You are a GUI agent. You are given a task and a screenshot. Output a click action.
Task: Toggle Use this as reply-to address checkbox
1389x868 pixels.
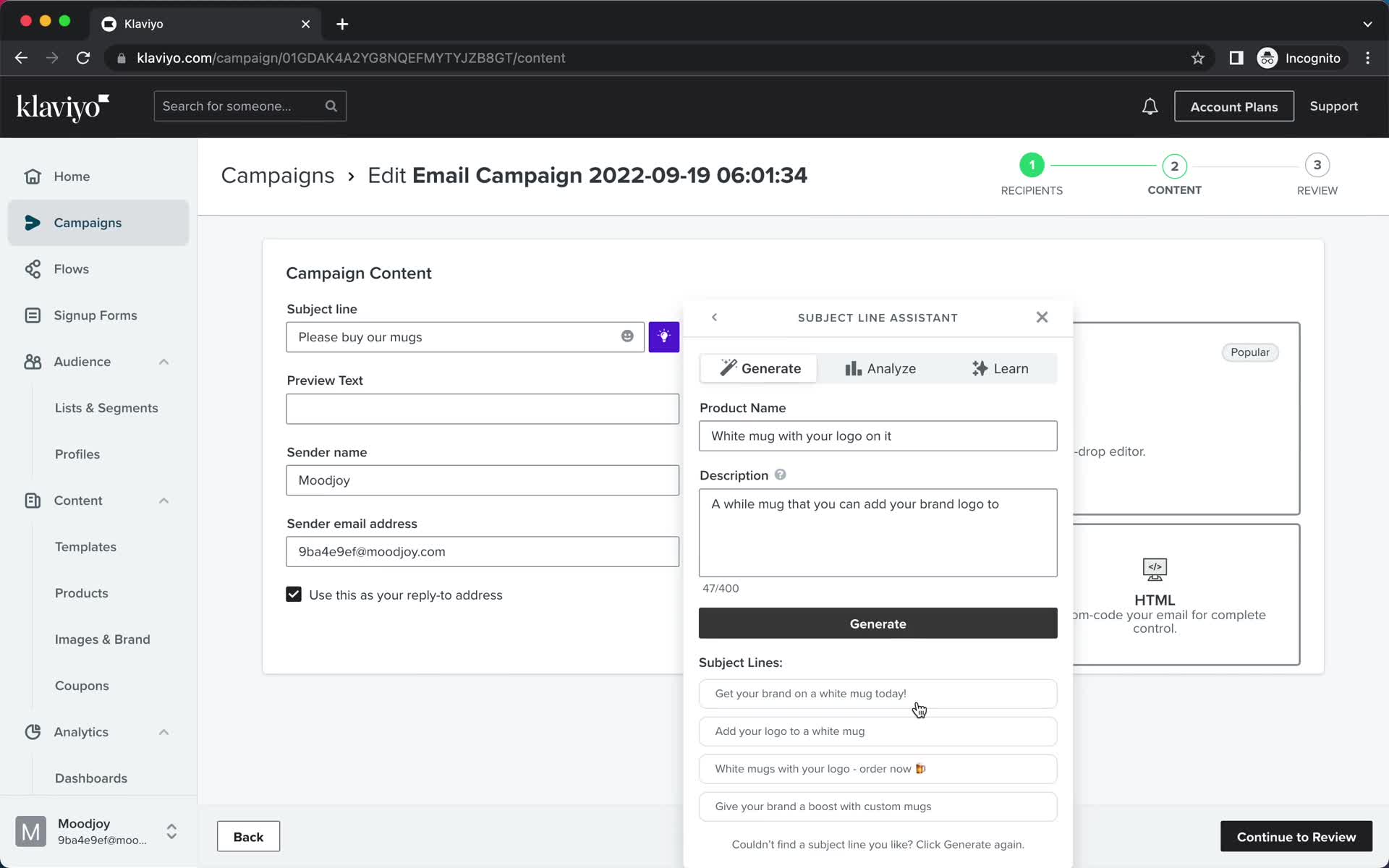pyautogui.click(x=294, y=594)
